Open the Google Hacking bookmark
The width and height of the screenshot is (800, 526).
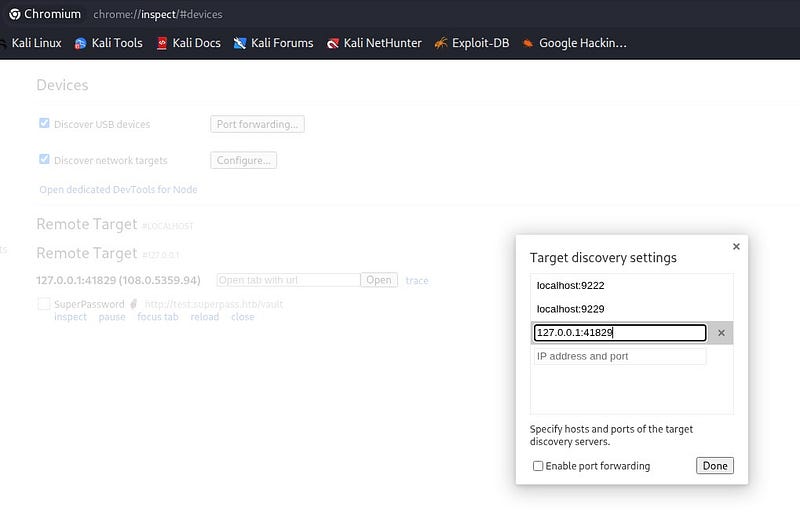pyautogui.click(x=574, y=43)
